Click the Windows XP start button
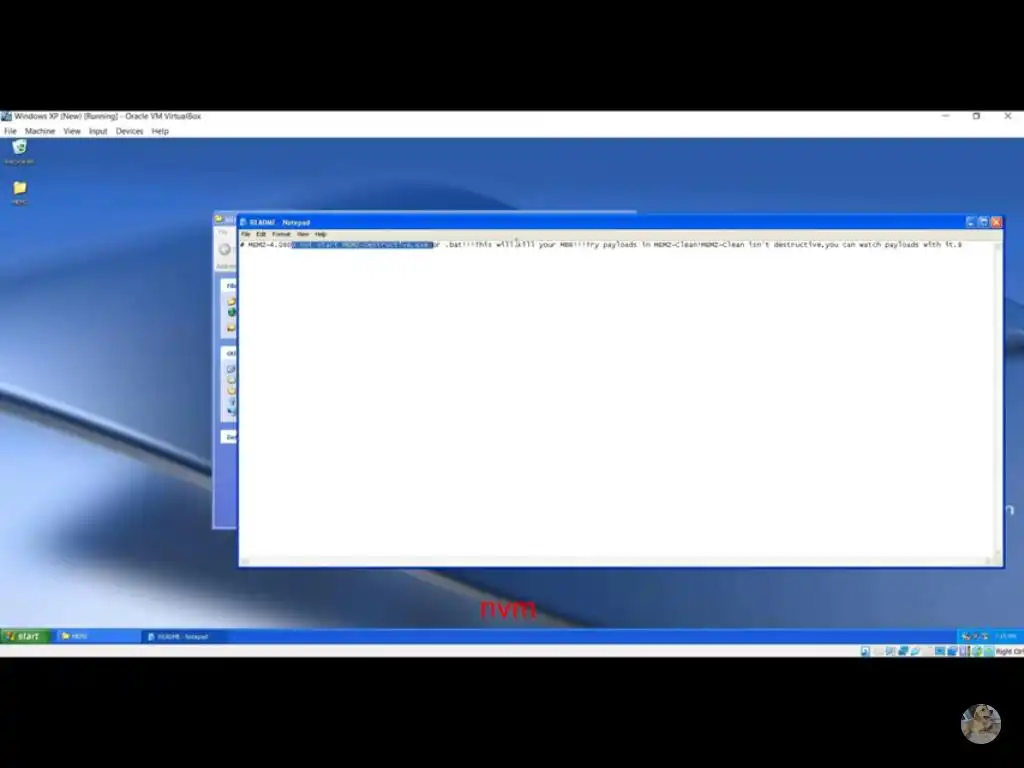1024x768 pixels. pyautogui.click(x=25, y=636)
